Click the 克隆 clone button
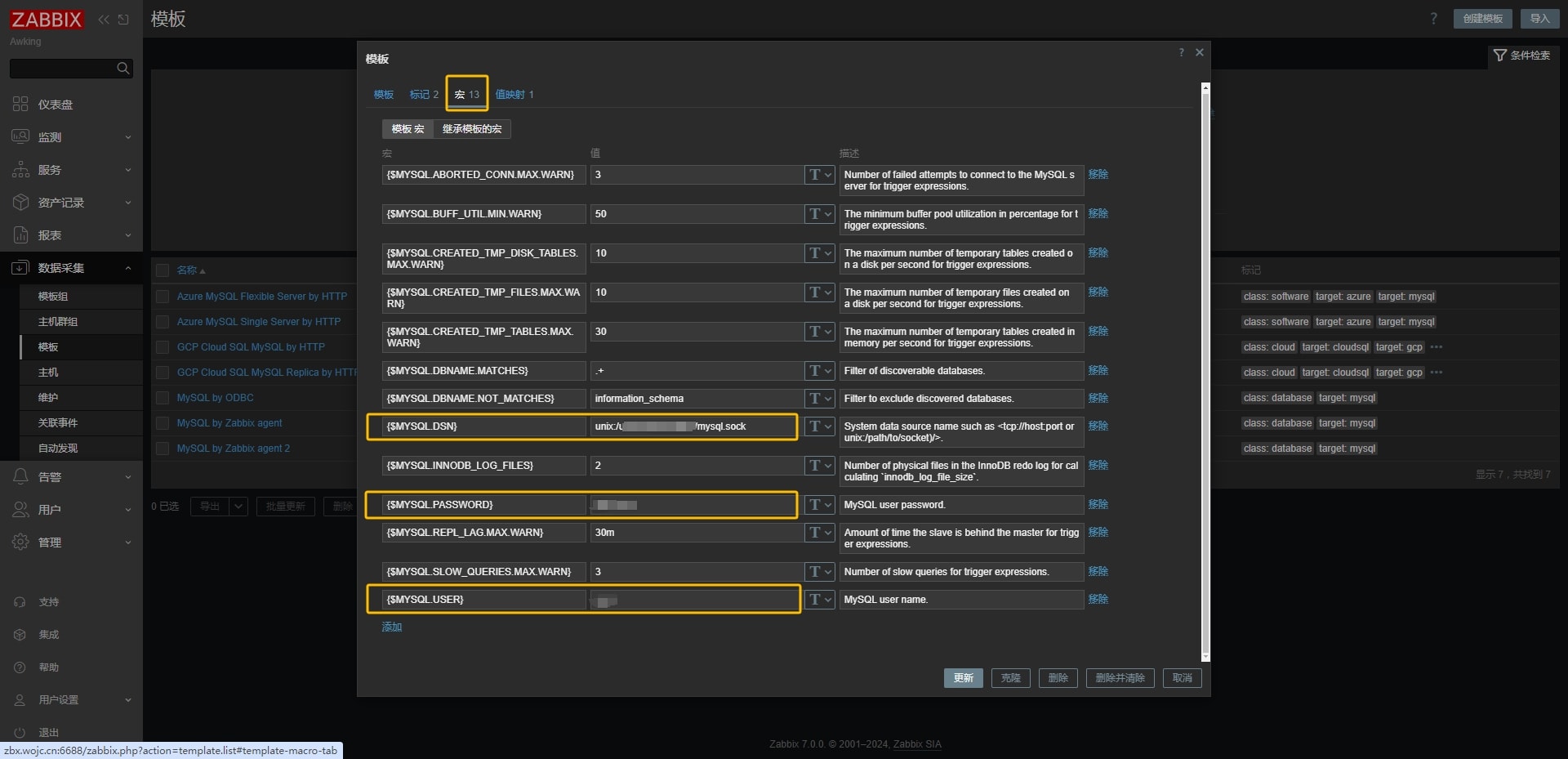This screenshot has height=759, width=1568. point(1011,678)
